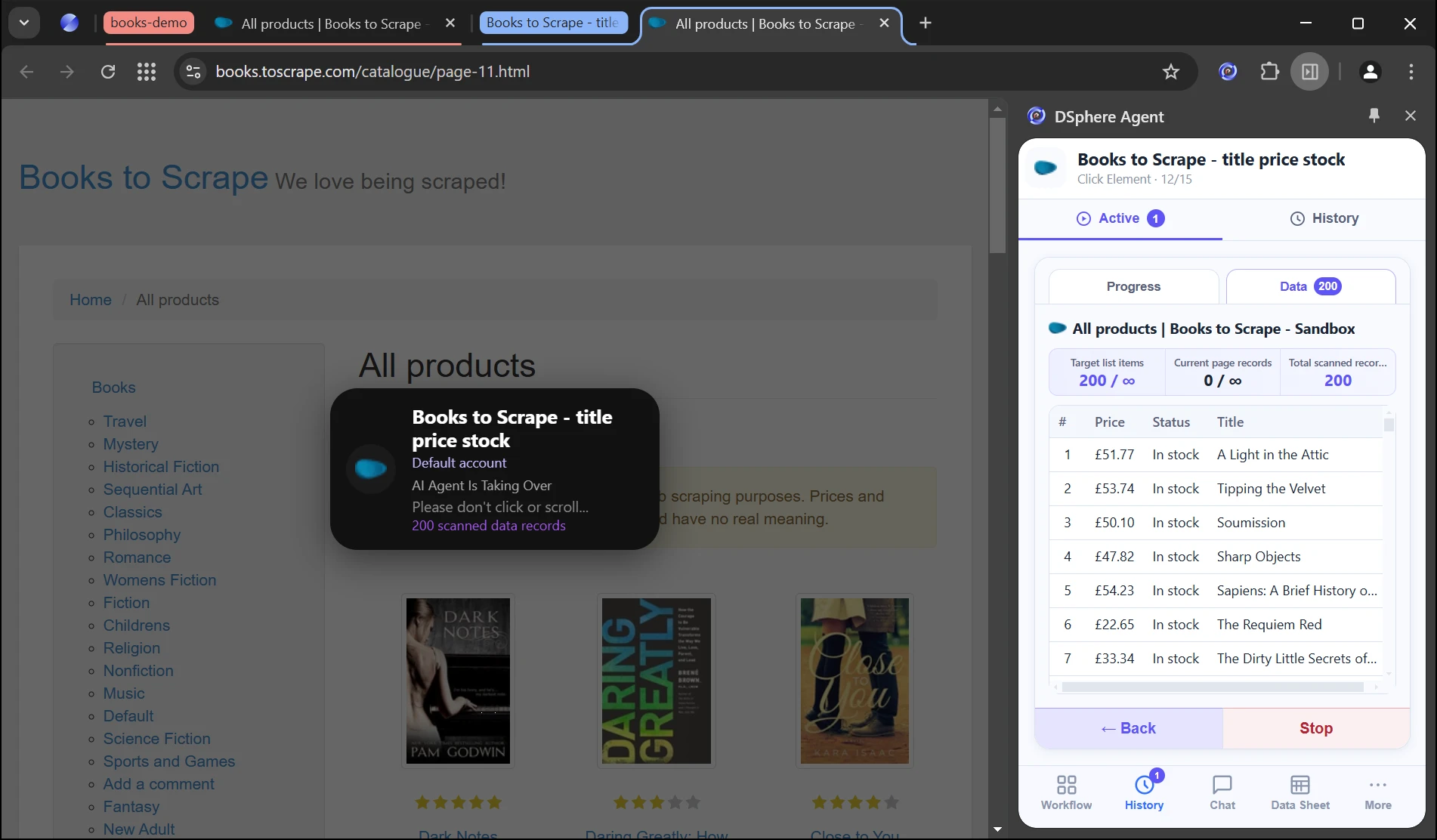
Task: Click the Close to You book cover
Action: [854, 681]
